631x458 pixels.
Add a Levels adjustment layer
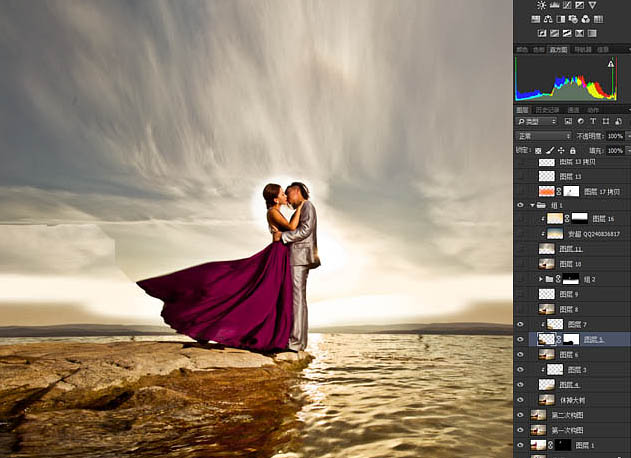[x=555, y=5]
